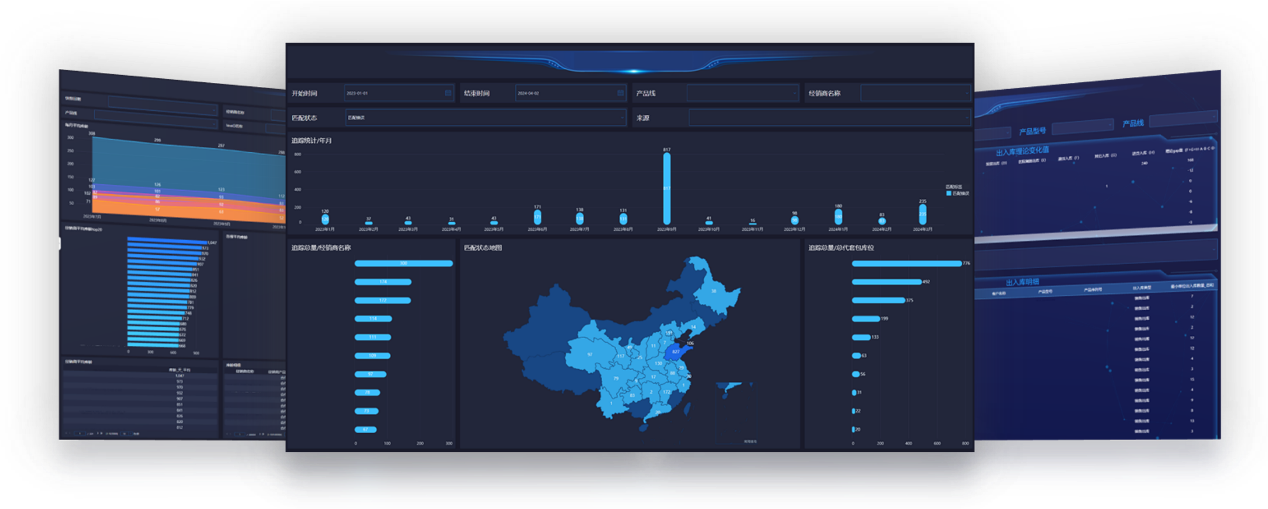Open the 匹配状态 dropdown

[485, 117]
